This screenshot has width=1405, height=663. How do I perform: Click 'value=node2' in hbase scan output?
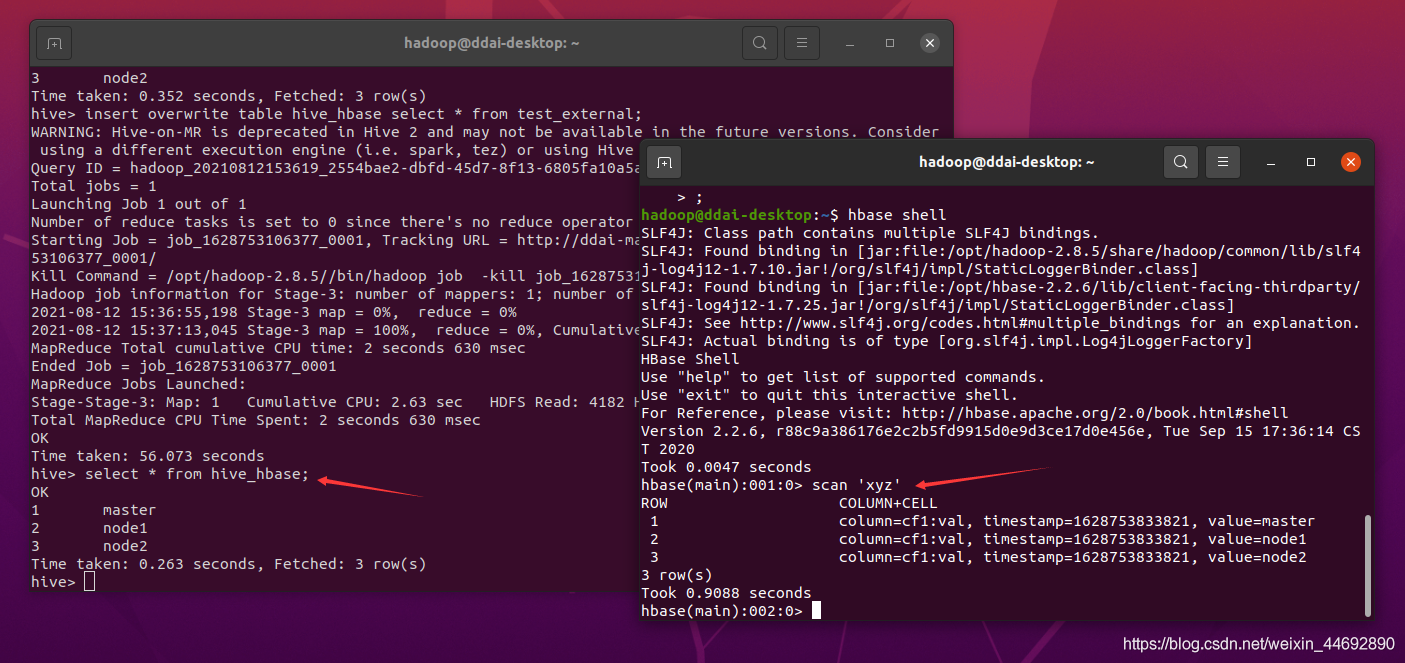coord(1257,557)
